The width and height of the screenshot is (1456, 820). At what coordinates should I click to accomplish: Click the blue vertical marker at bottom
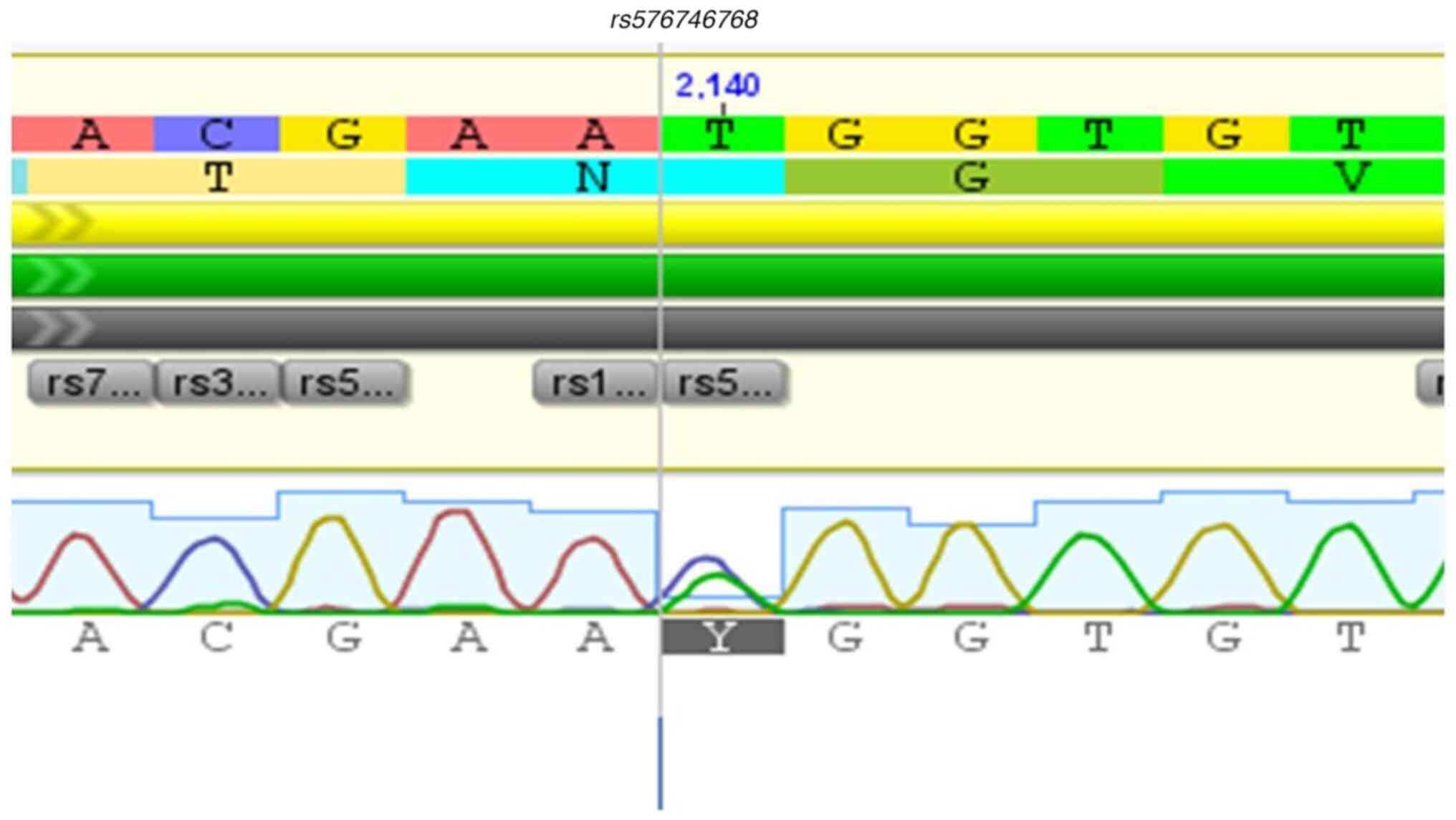[x=660, y=763]
